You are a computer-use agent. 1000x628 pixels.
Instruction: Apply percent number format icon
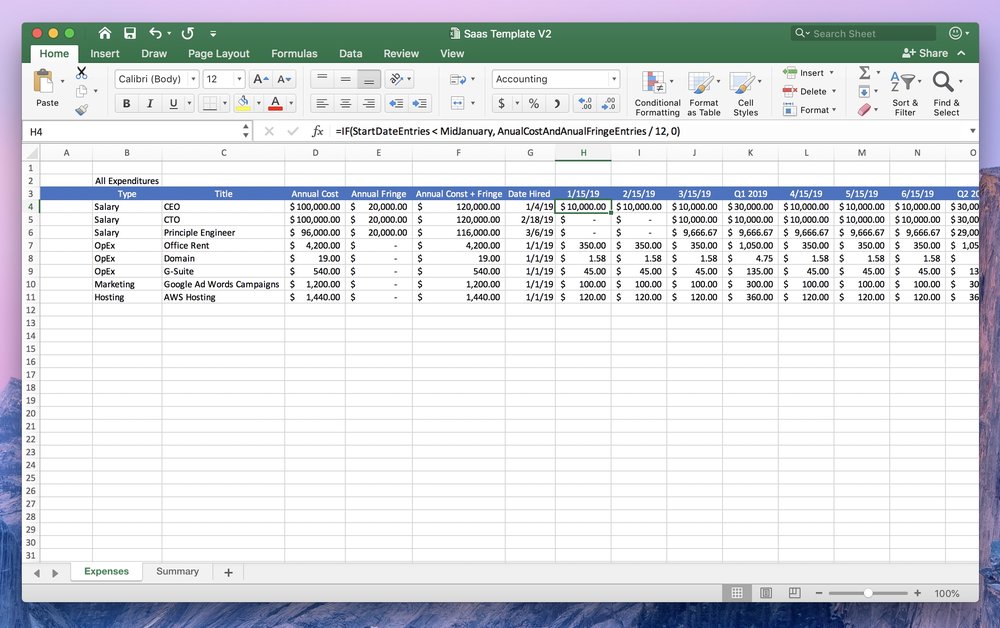[533, 103]
